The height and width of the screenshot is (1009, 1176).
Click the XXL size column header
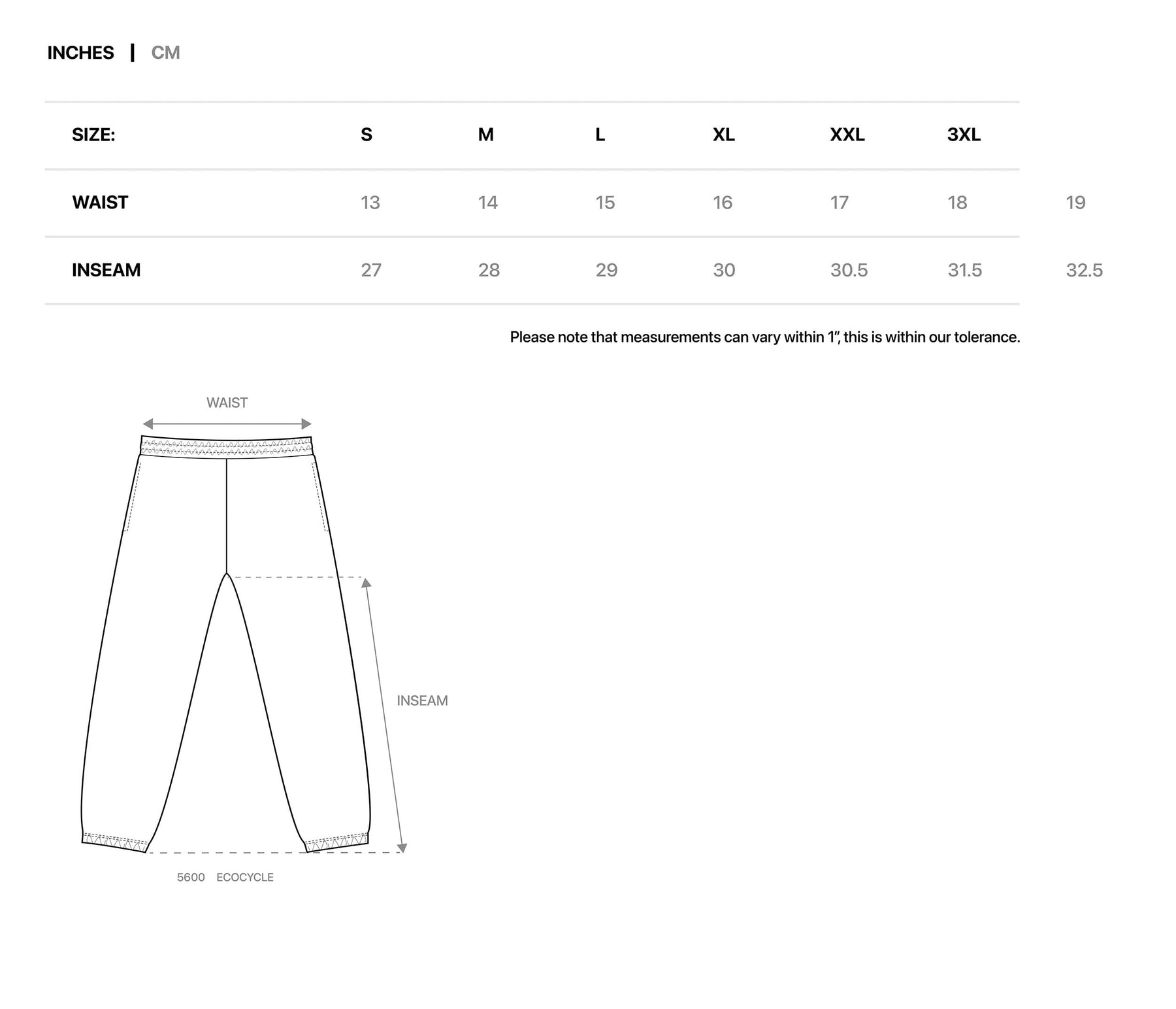pyautogui.click(x=847, y=135)
